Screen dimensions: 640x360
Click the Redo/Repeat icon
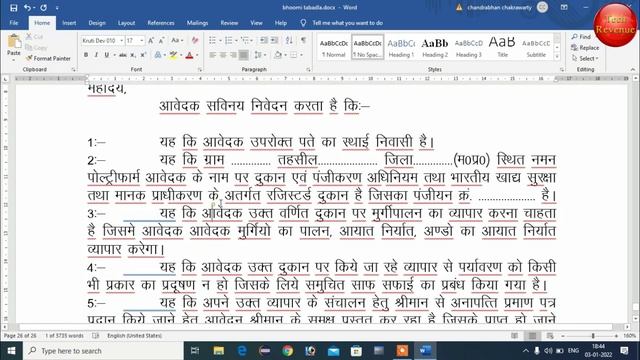(44, 8)
